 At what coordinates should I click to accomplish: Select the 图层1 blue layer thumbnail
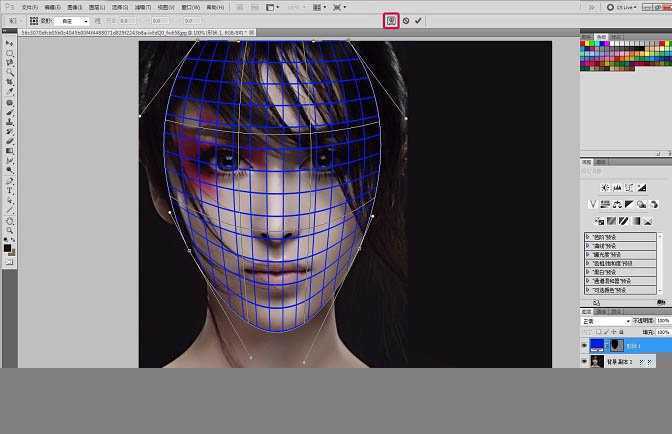coord(597,345)
